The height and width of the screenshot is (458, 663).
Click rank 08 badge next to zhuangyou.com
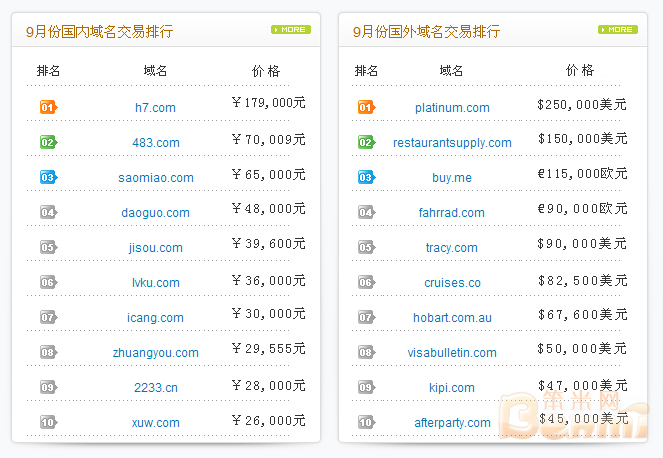point(49,352)
